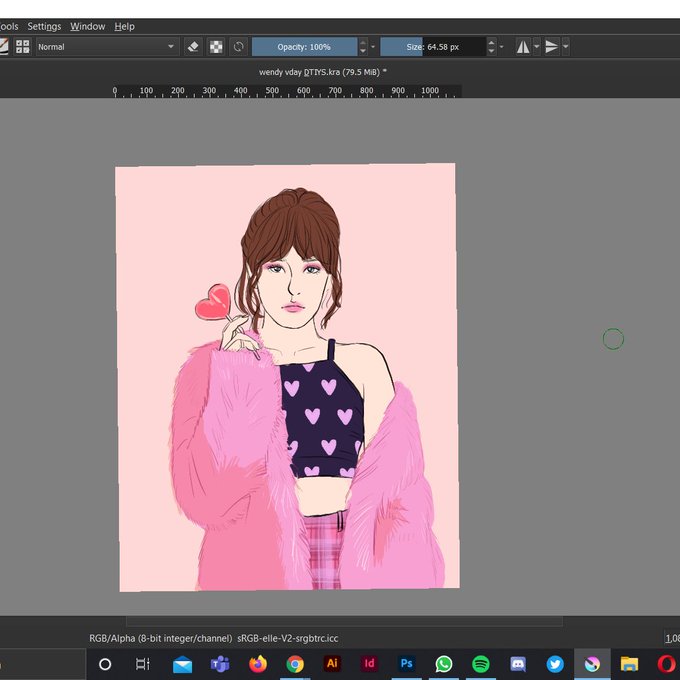Open the Help menu
The height and width of the screenshot is (680, 680).
pos(124,26)
